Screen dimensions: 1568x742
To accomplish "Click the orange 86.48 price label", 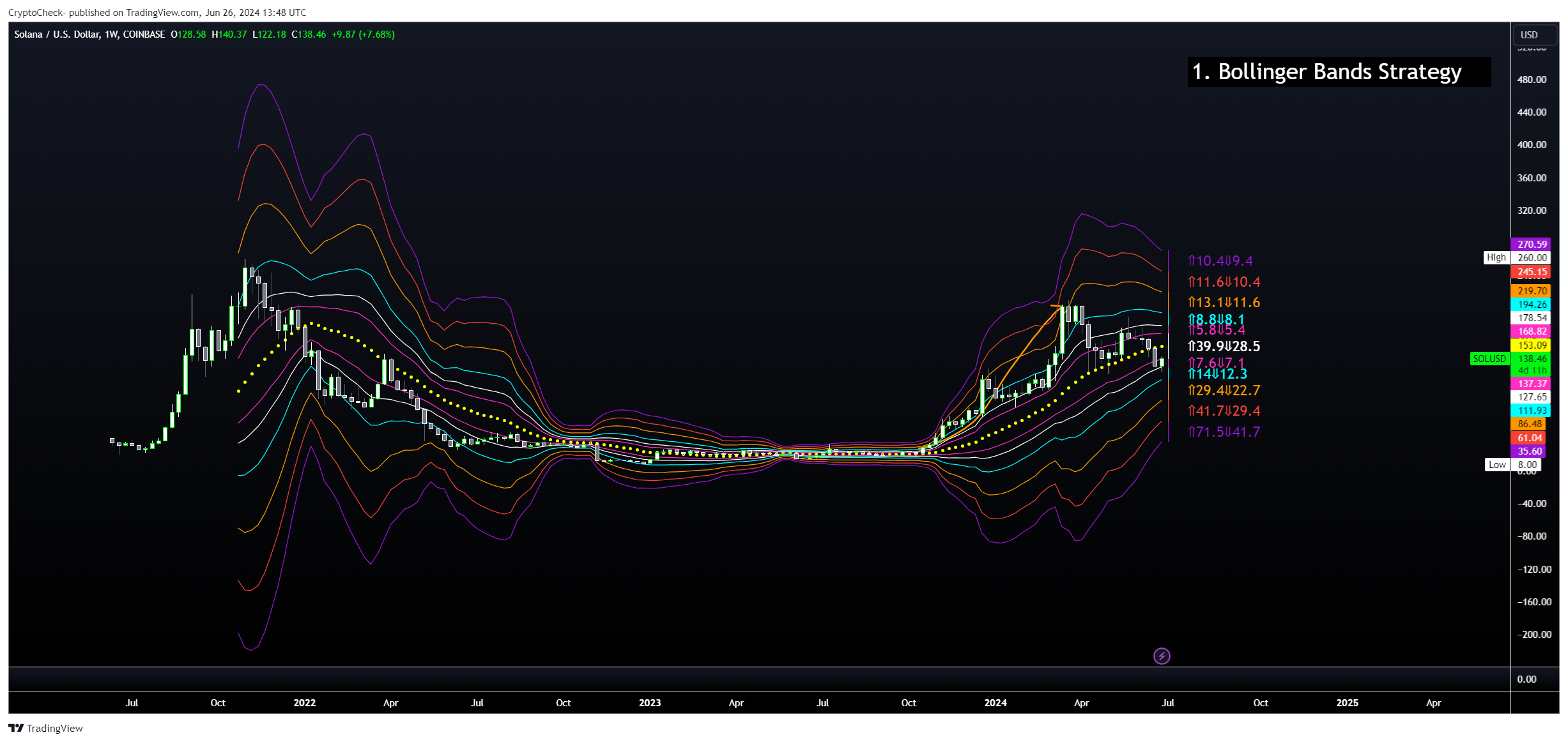I will click(x=1529, y=424).
